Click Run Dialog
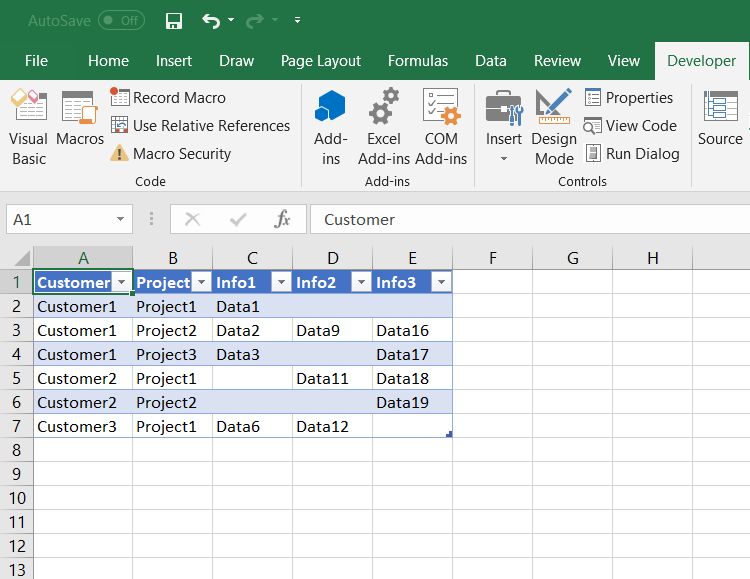This screenshot has height=579, width=750. [x=632, y=154]
